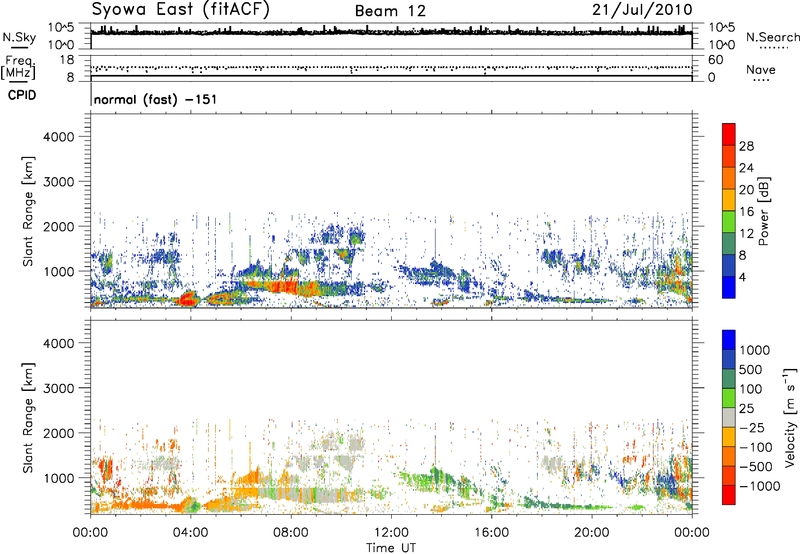Click the 'N.Search' legend label
Image resolution: width=800 pixels, height=554 pixels.
(772, 37)
